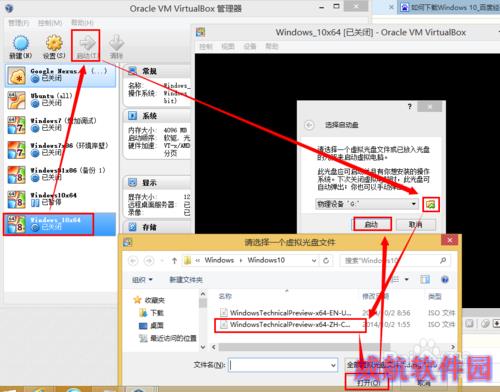Toggle the preview pane icon in file dialog

[425, 279]
